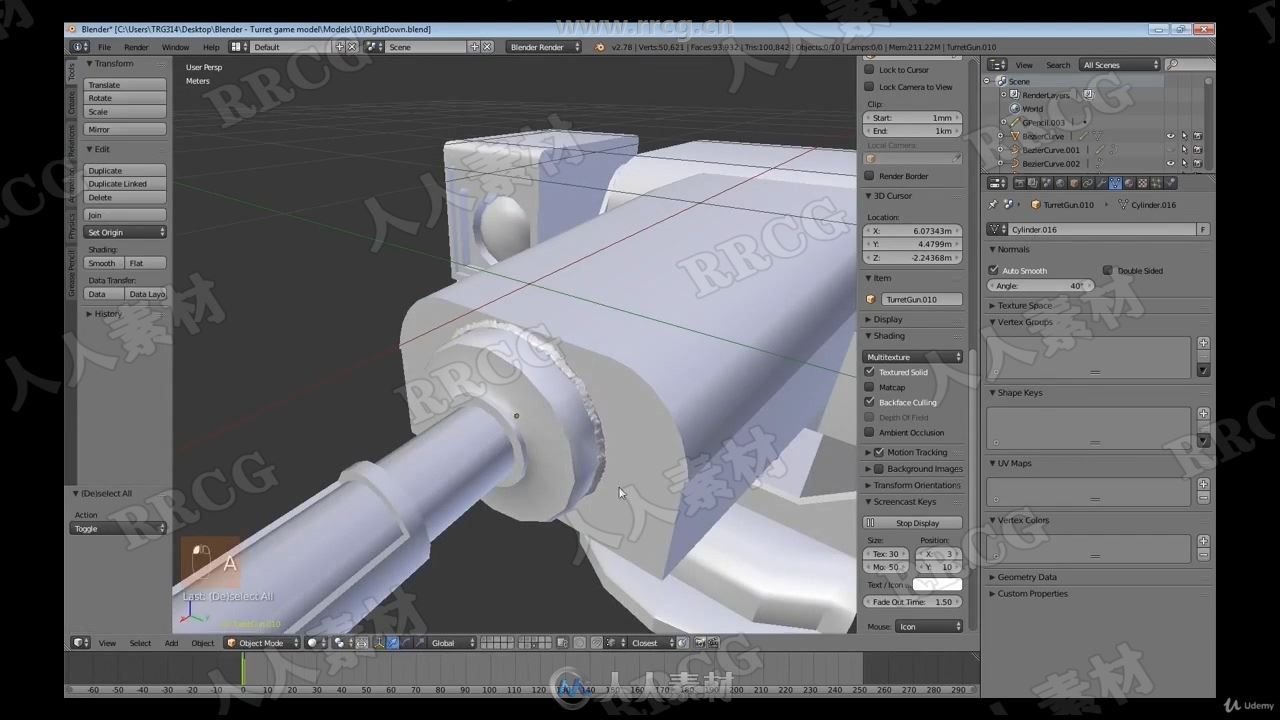
Task: Uncheck Textured Solid shading option
Action: (869, 372)
